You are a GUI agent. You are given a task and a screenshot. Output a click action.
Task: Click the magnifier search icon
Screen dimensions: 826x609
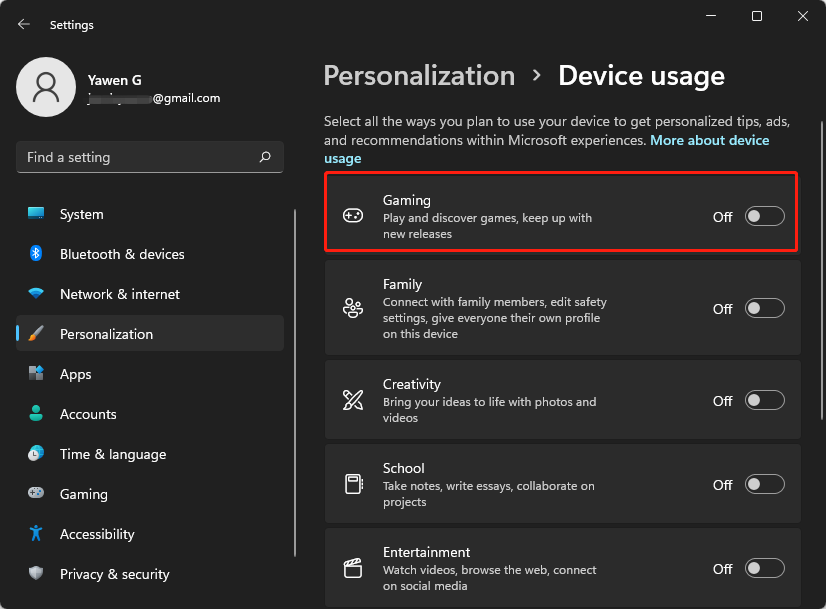click(x=265, y=157)
